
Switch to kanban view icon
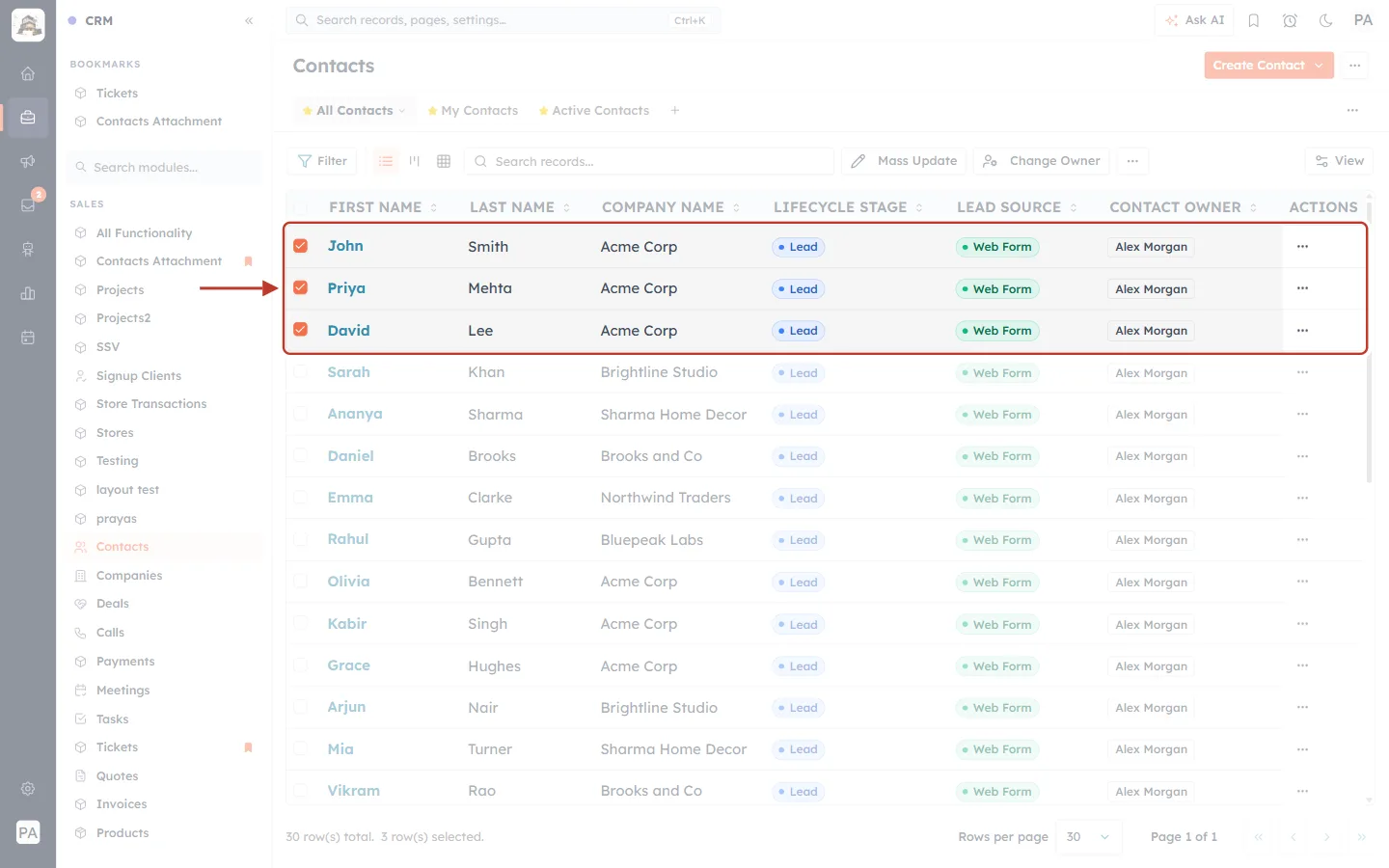tap(415, 161)
